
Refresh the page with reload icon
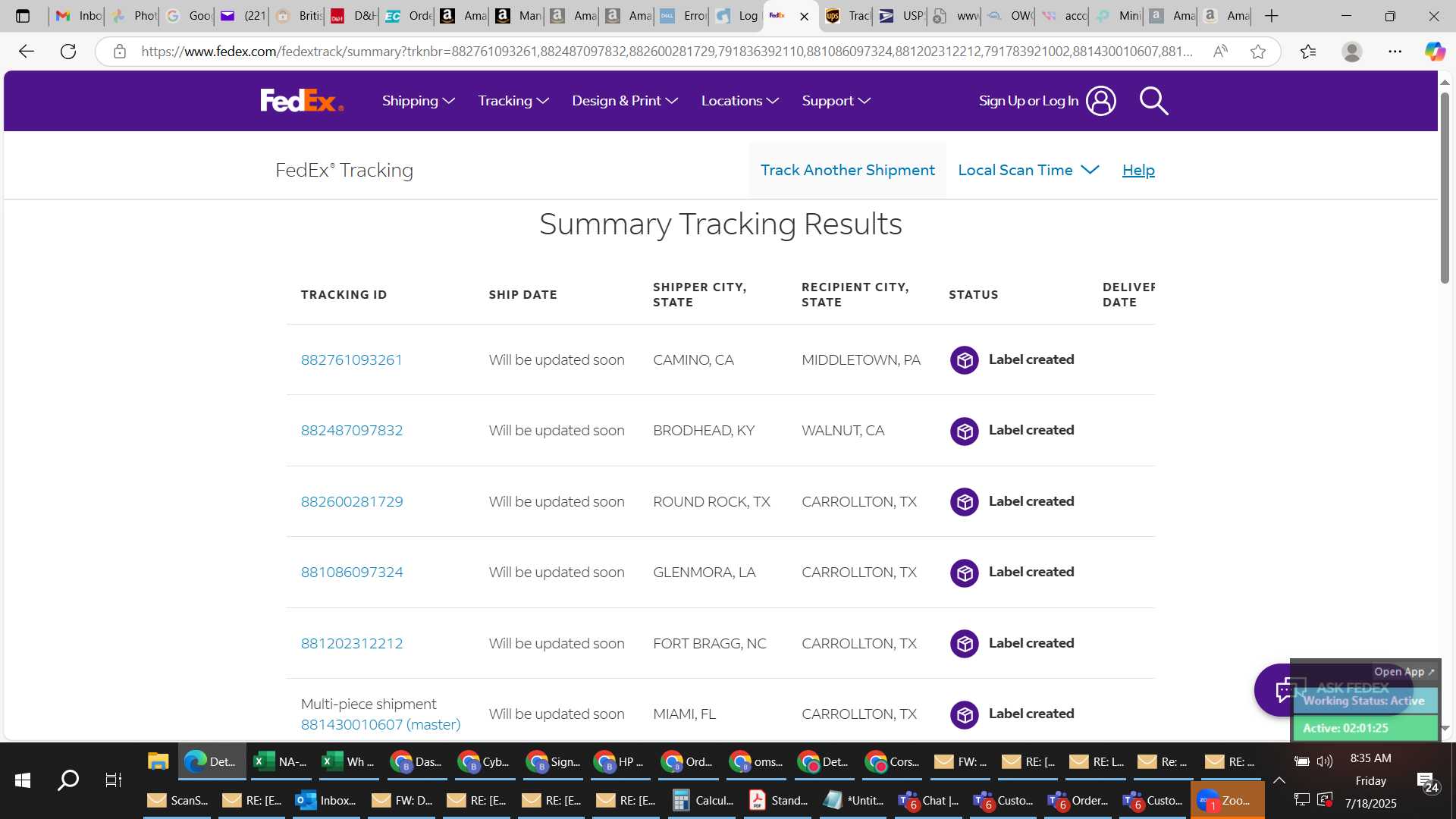tap(68, 52)
